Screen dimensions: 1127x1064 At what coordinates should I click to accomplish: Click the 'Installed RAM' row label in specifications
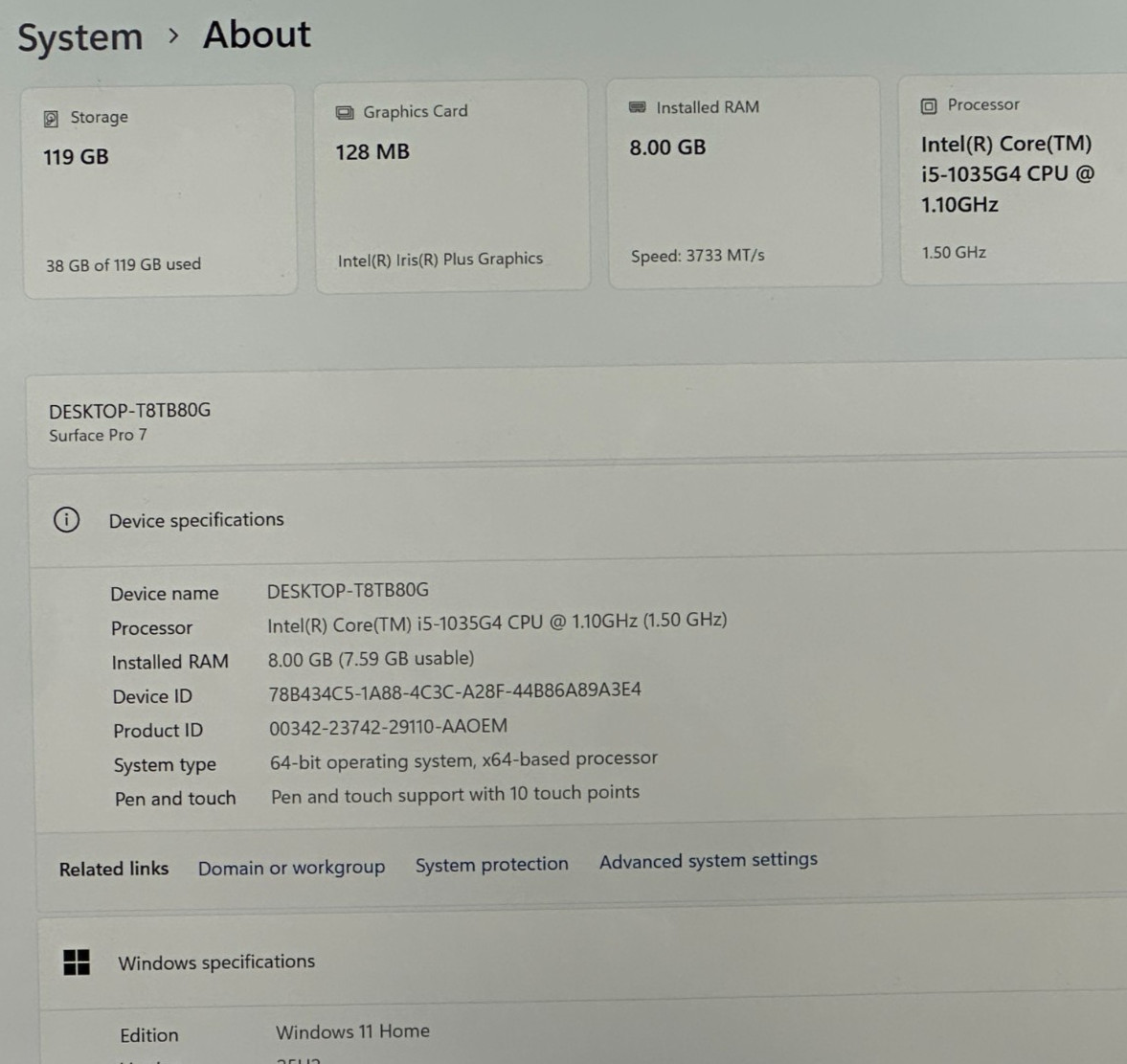(x=169, y=662)
